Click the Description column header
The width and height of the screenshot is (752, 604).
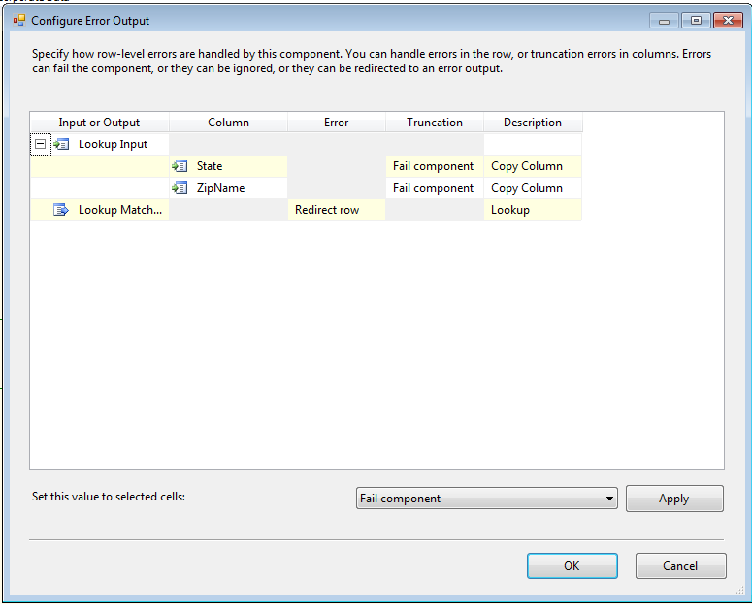(x=533, y=122)
